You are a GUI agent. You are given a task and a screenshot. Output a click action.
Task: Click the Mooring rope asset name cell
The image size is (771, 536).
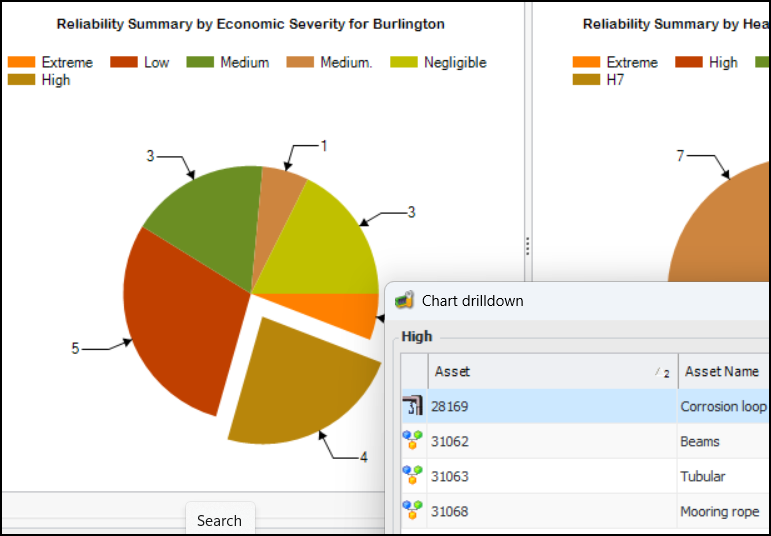point(724,511)
